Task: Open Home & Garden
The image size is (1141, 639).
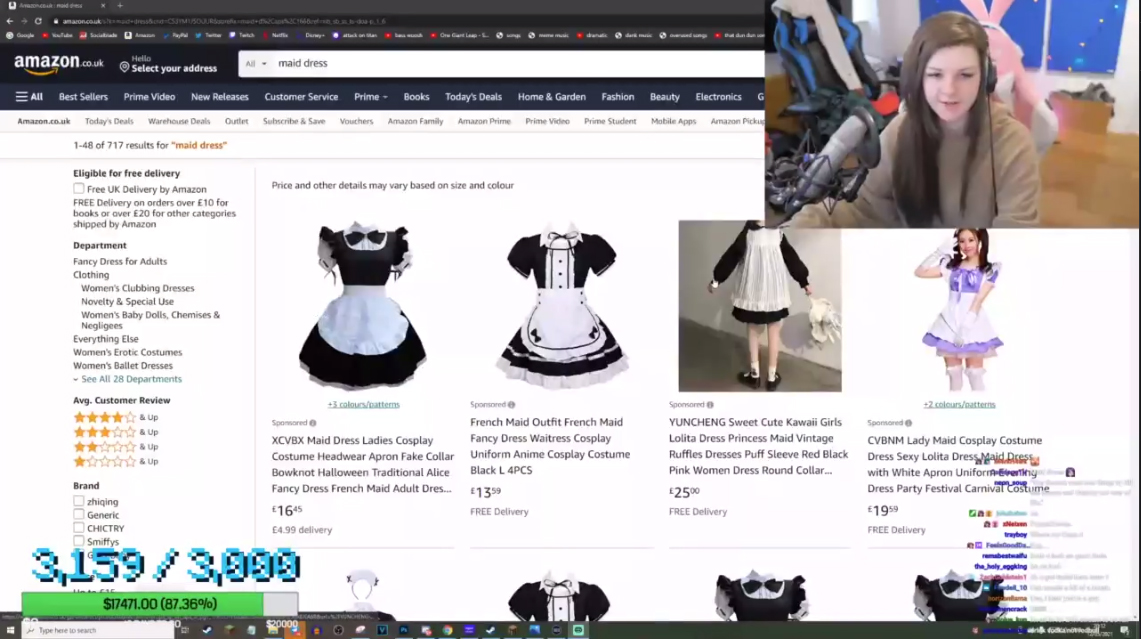Action: 552,97
